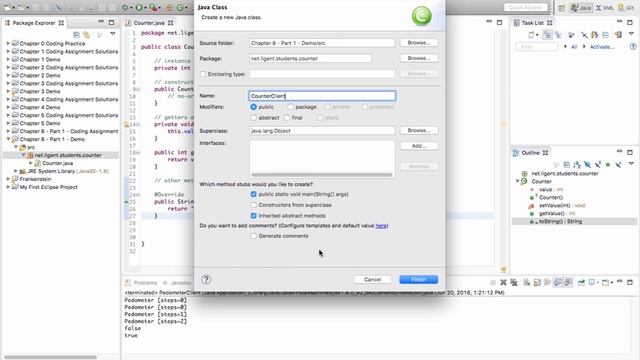Enable the Generate comments checkbox
640x360 pixels.
[x=253, y=236]
